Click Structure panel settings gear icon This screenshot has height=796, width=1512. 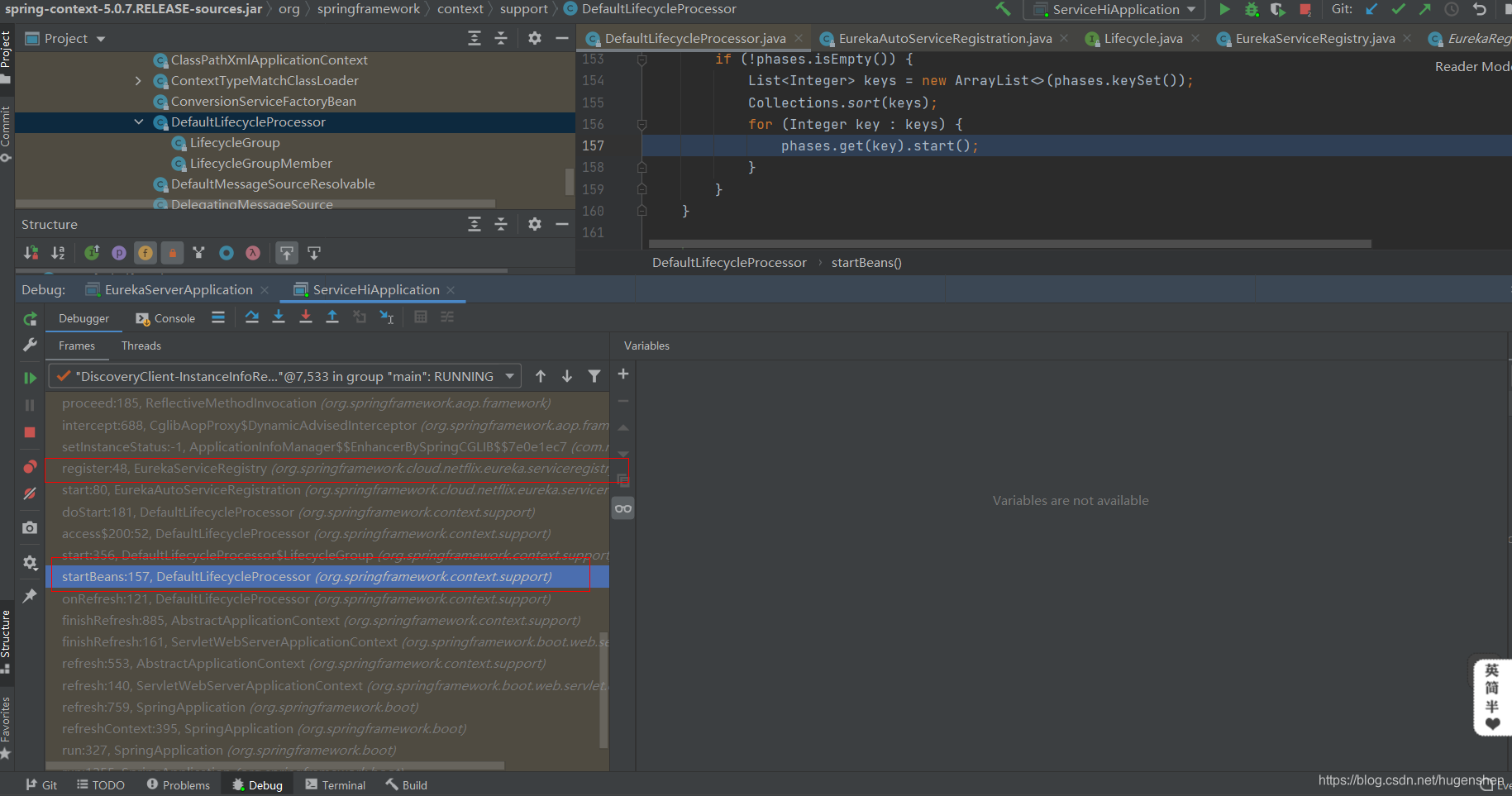[x=535, y=224]
